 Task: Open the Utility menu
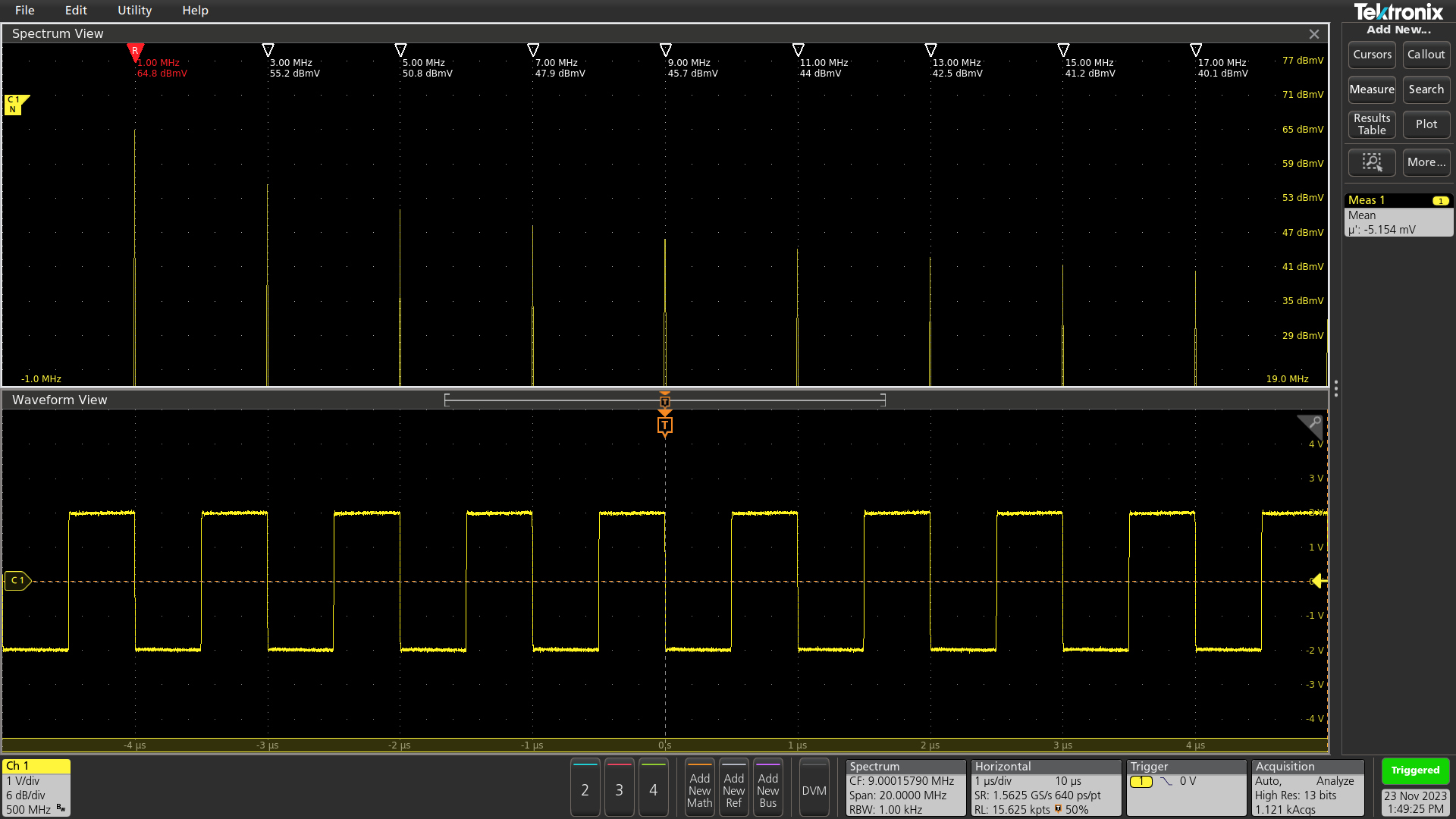(x=134, y=11)
